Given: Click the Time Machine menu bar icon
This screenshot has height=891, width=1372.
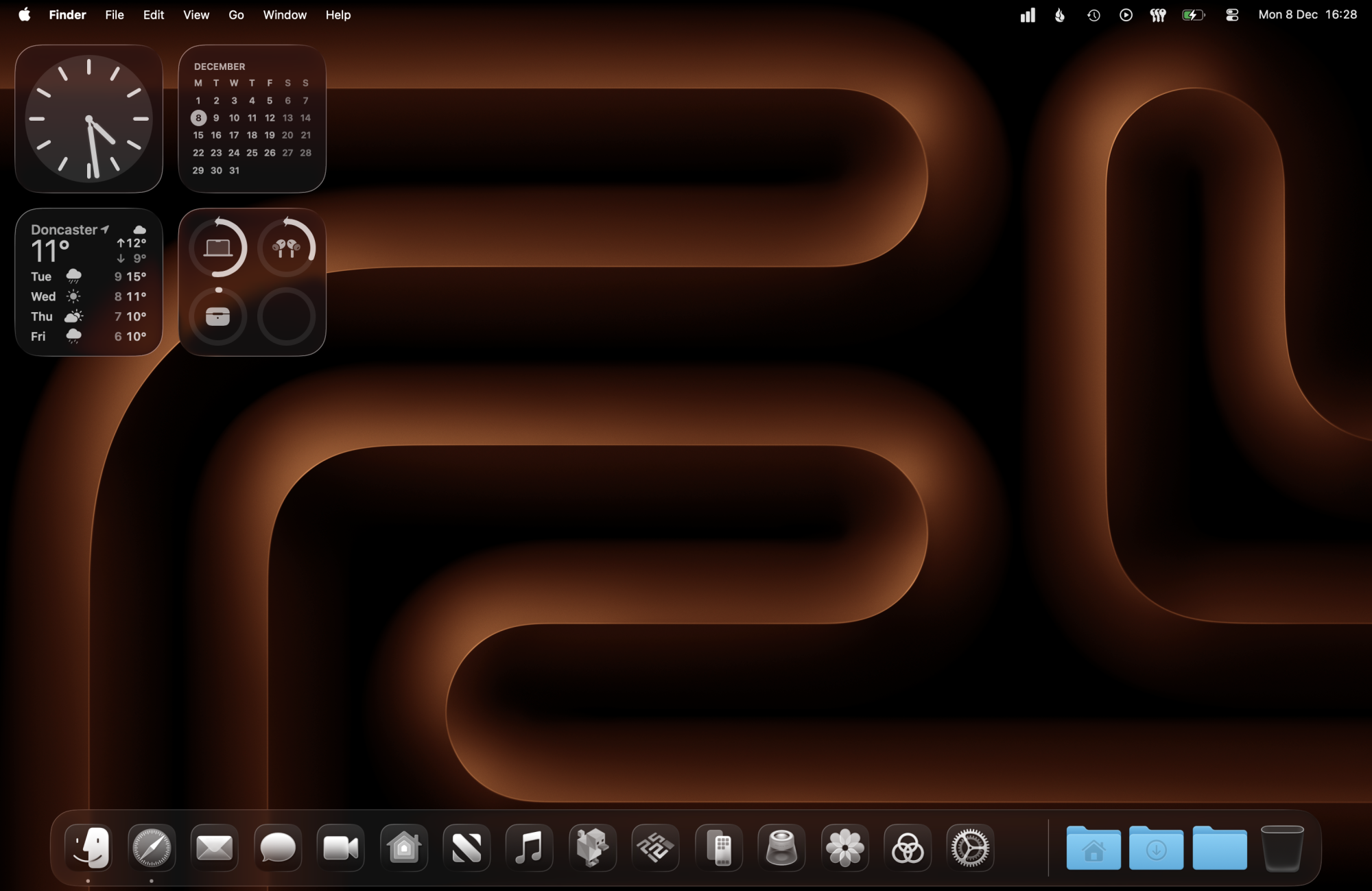Looking at the screenshot, I should tap(1093, 14).
